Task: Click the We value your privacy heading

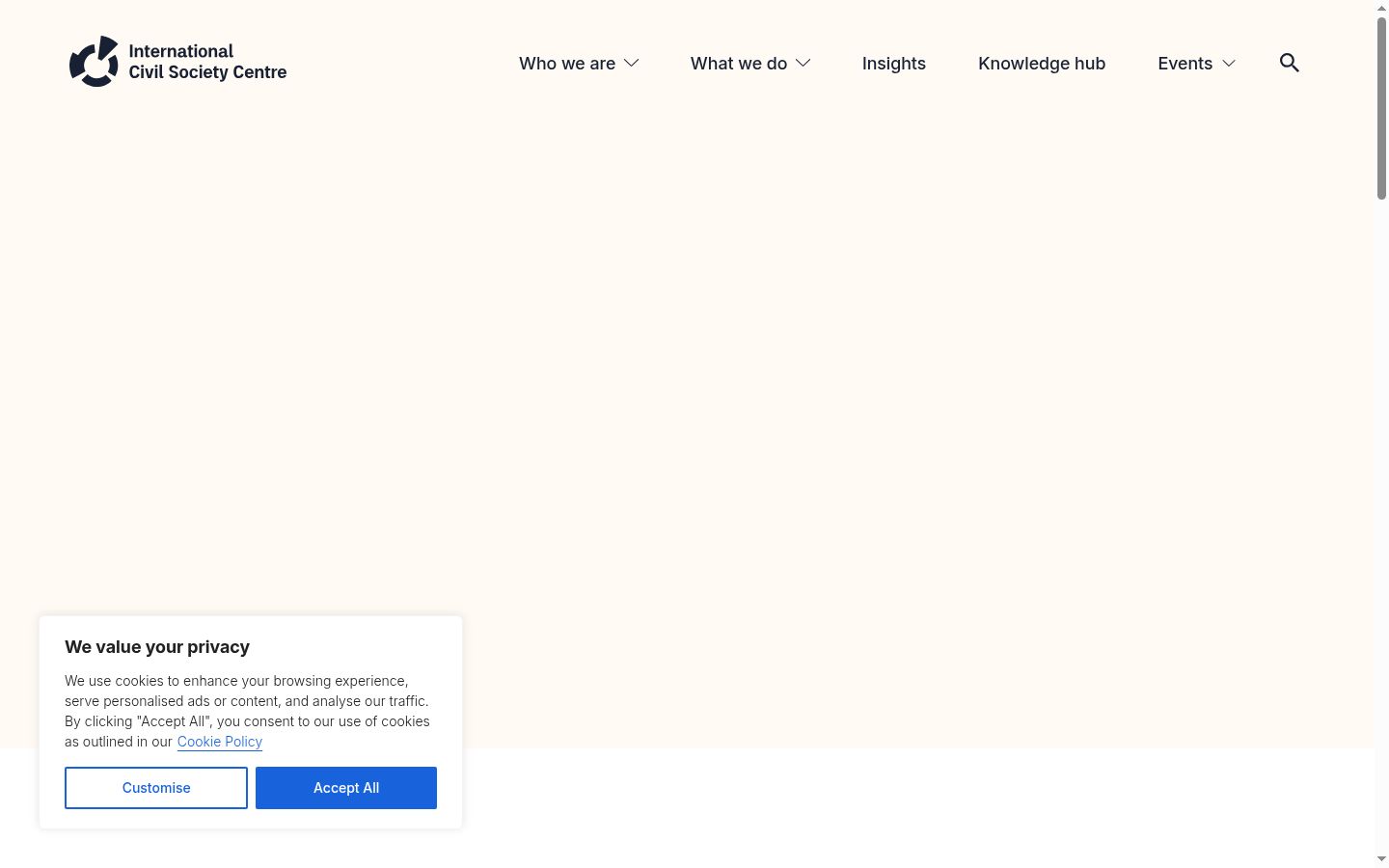Action: click(157, 647)
